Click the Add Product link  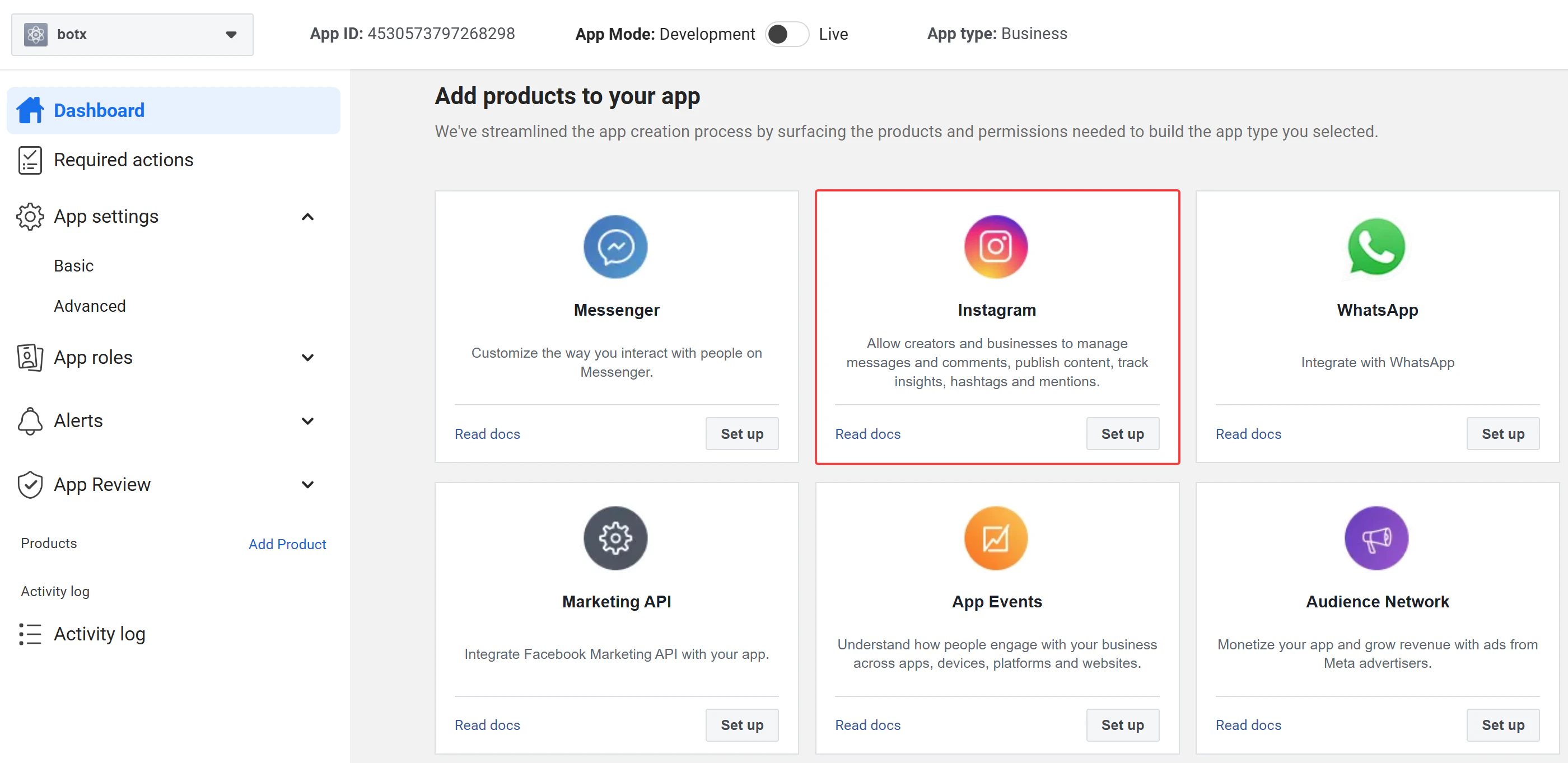[287, 544]
